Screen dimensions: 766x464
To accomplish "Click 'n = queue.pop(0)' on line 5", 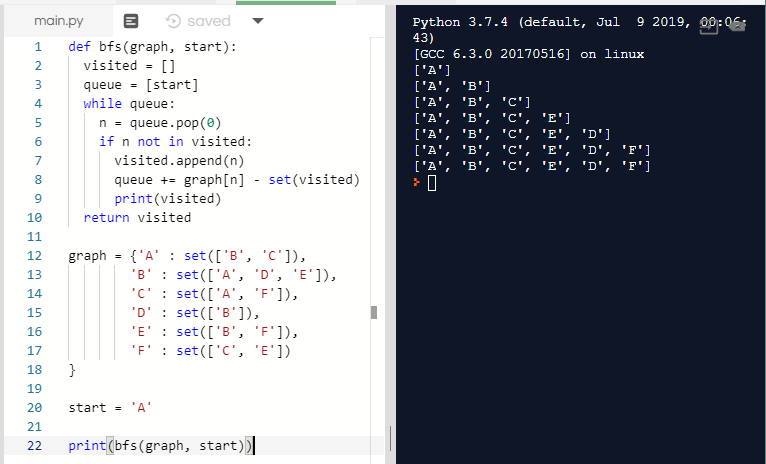I will click(160, 123).
